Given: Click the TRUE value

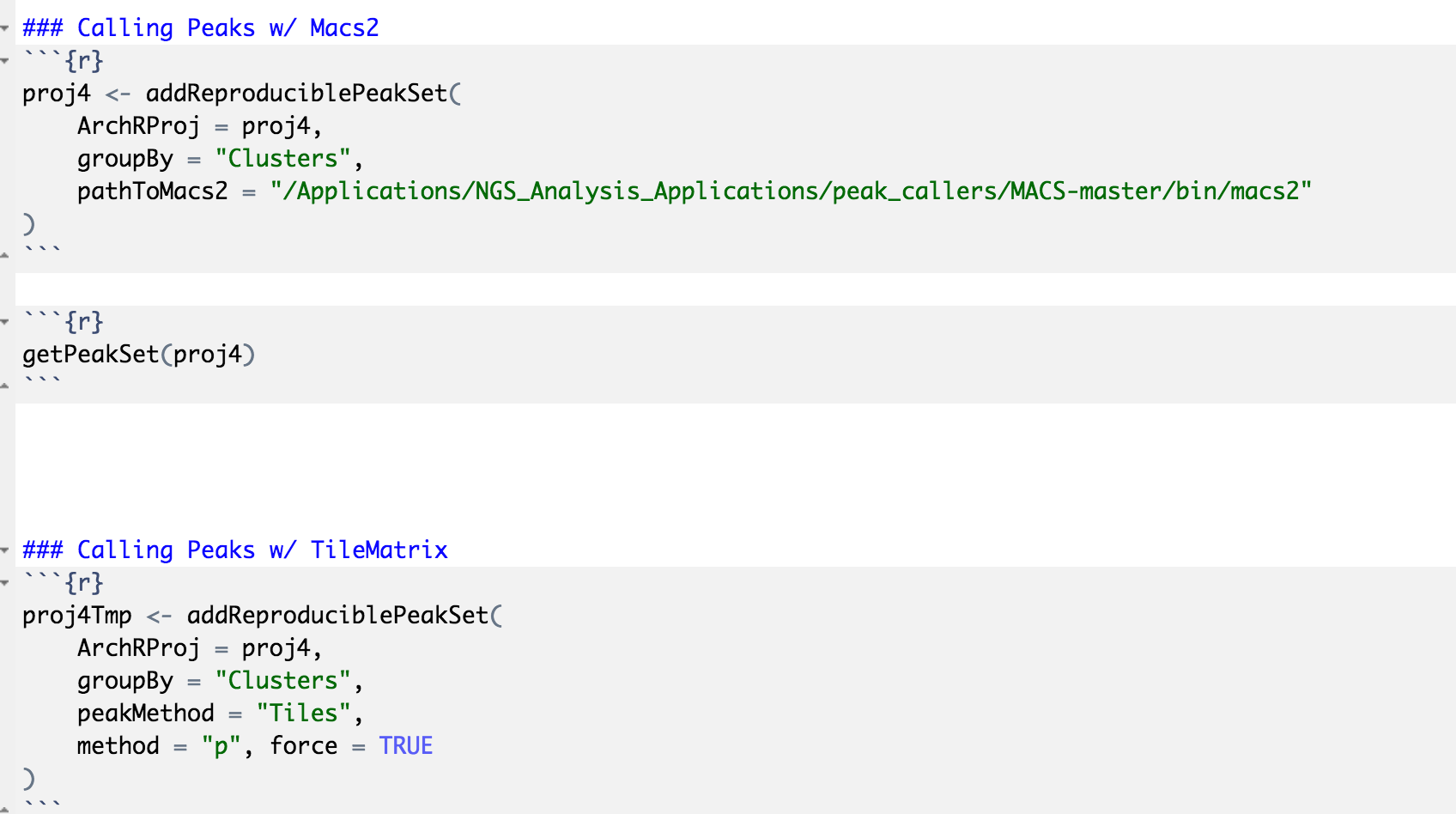Looking at the screenshot, I should [x=406, y=746].
